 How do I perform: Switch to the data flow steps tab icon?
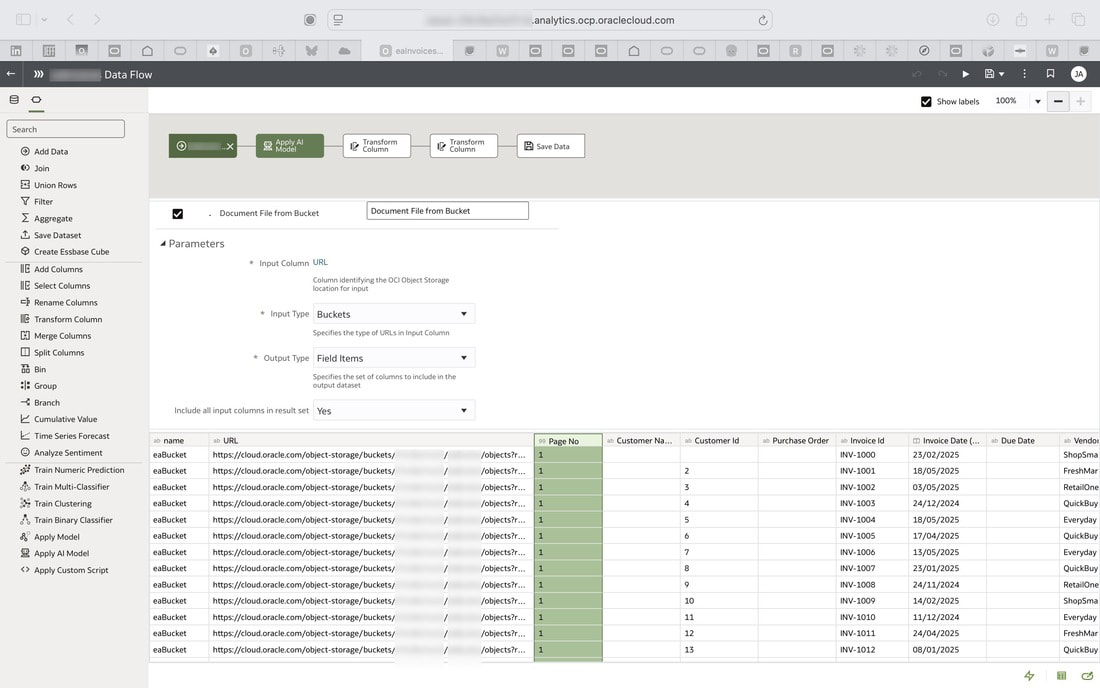coord(36,100)
